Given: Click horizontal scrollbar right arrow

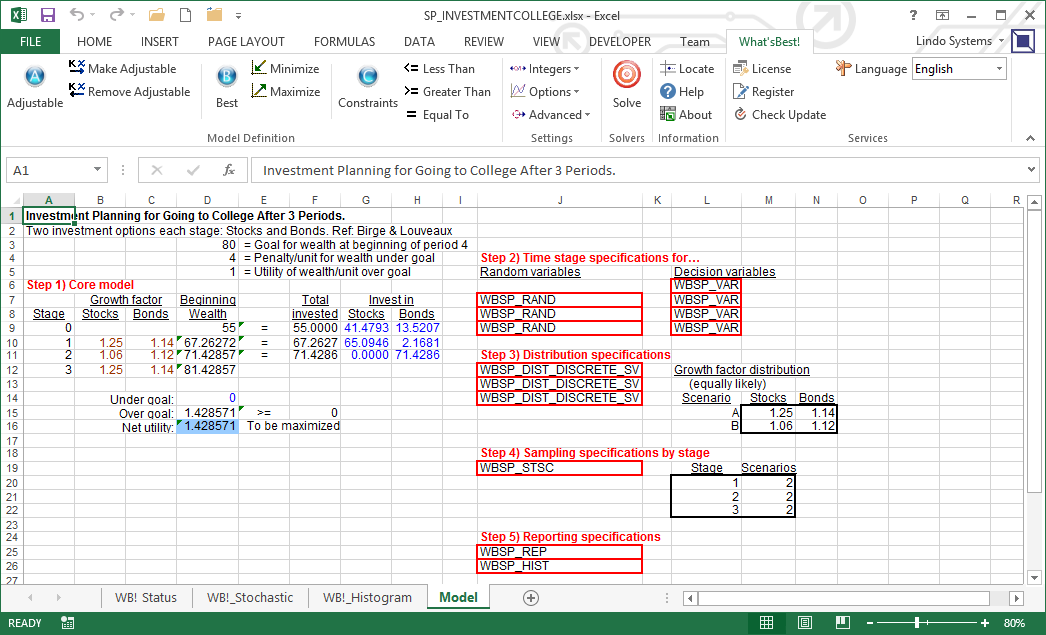Looking at the screenshot, I should 1016,598.
